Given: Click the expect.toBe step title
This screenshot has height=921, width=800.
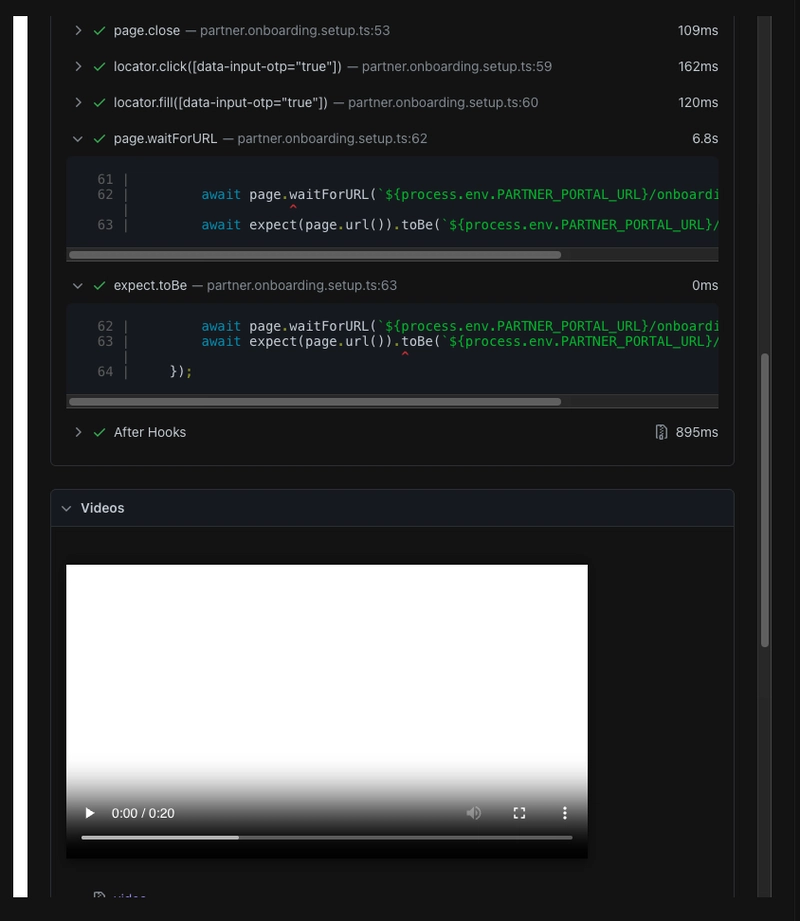Looking at the screenshot, I should (150, 285).
